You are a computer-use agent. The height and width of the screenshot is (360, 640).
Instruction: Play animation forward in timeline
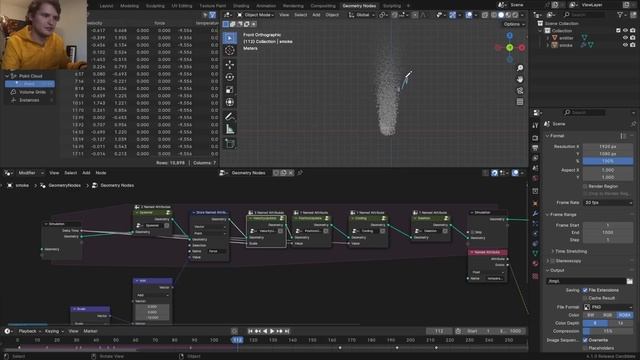tap(272, 331)
